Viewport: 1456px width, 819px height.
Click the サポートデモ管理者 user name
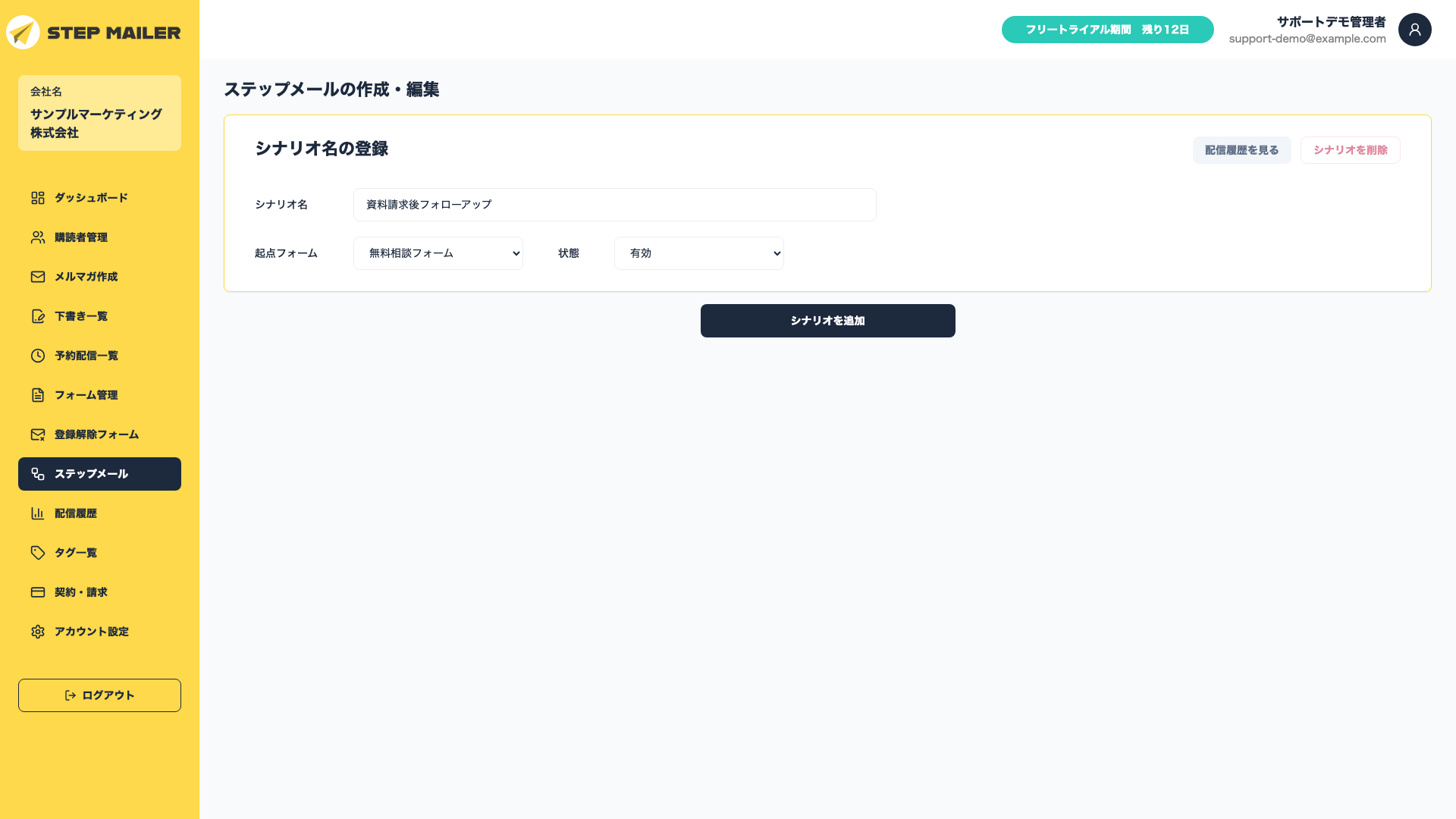click(1332, 22)
